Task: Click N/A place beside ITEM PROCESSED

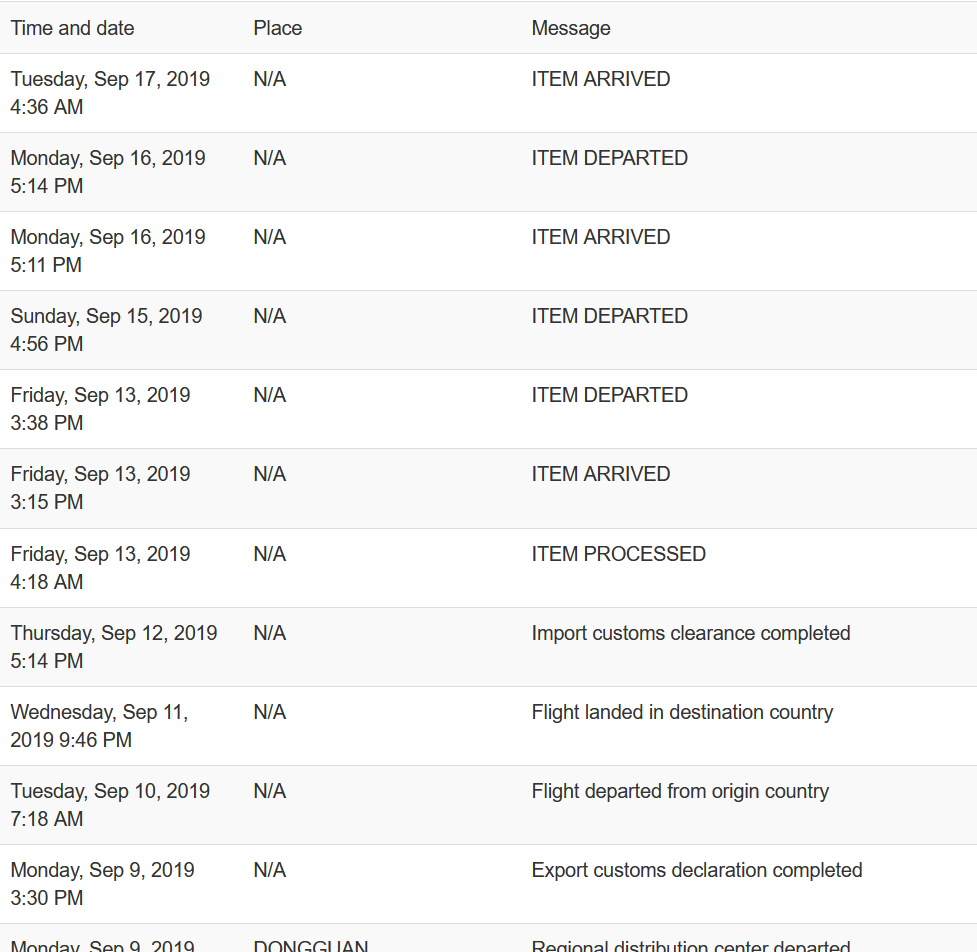Action: pyautogui.click(x=269, y=554)
